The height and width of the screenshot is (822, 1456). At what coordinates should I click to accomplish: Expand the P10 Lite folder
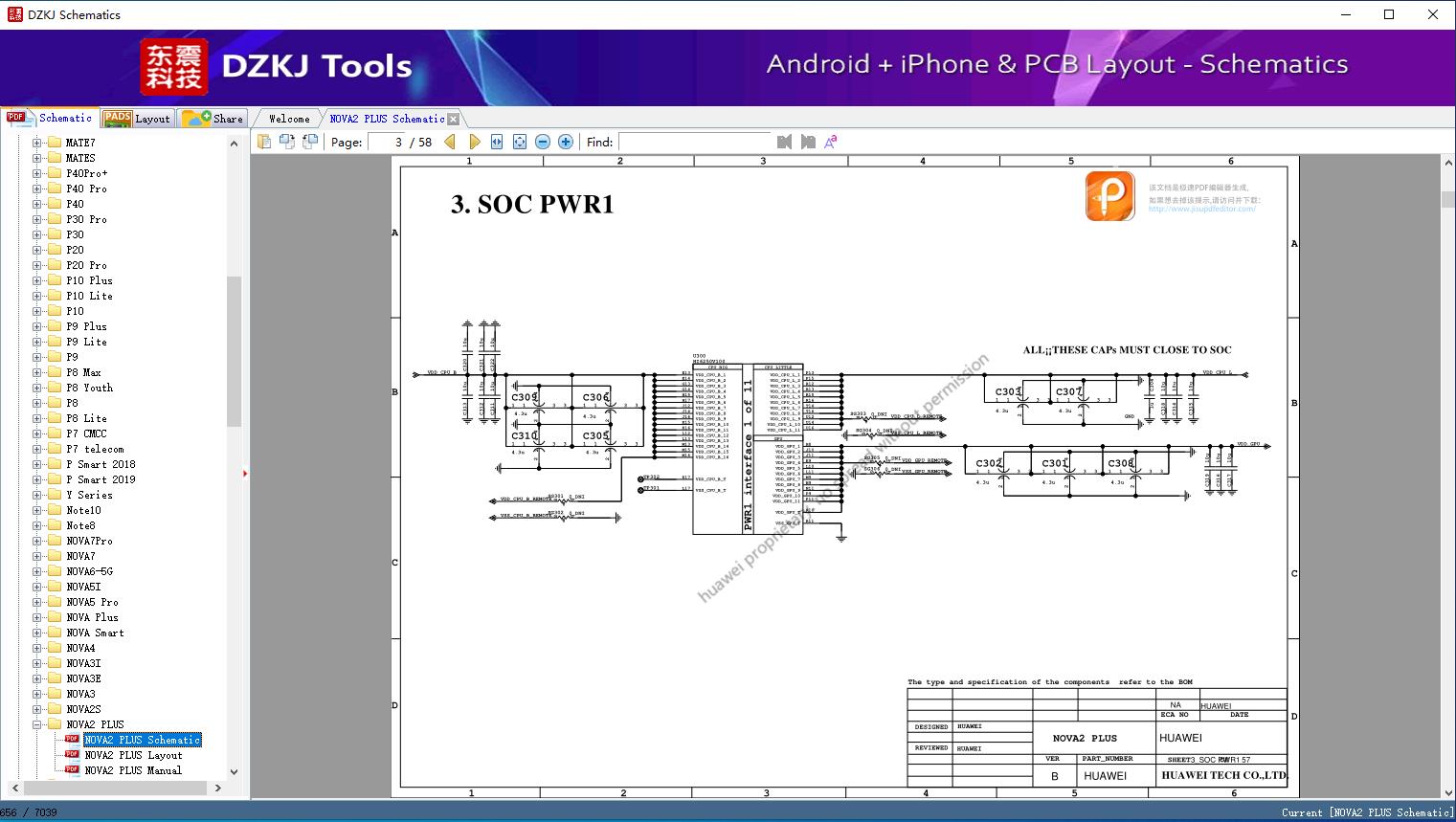37,296
